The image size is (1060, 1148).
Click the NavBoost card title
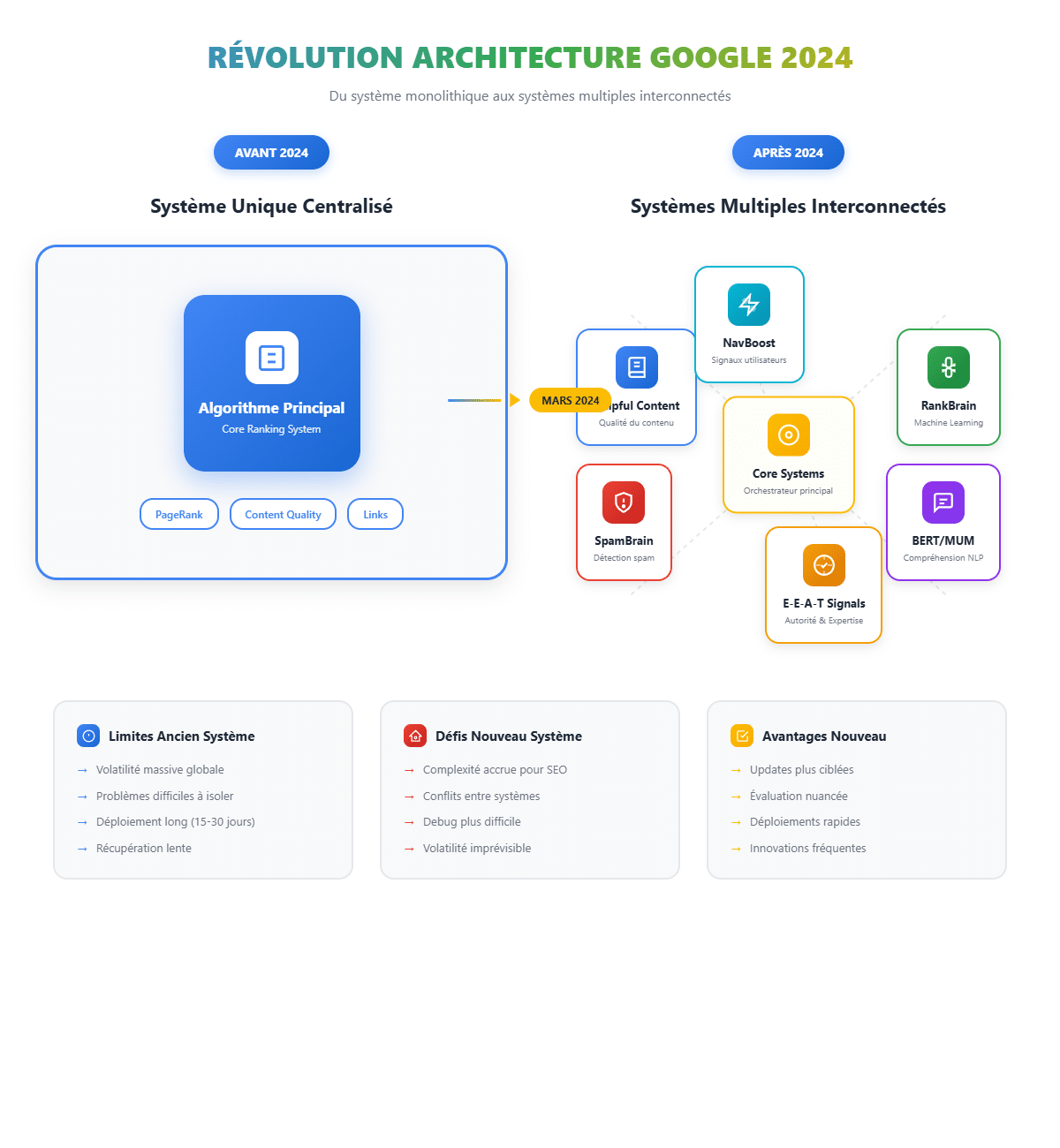749,343
